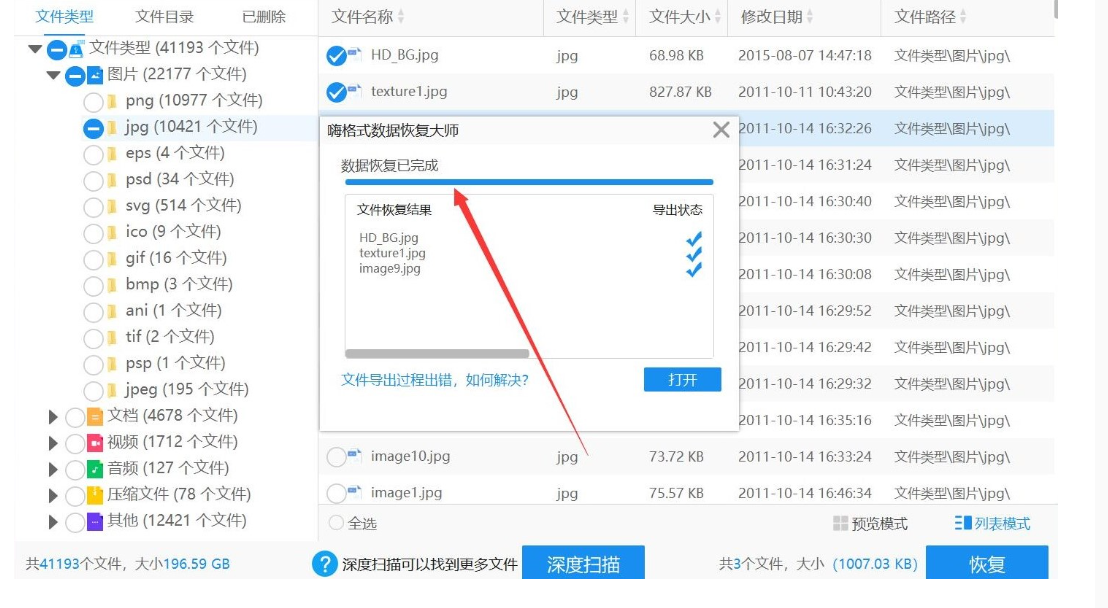The height and width of the screenshot is (608, 1108).
Task: Sort by 文件路径 sort arrows
Action: [x=963, y=17]
